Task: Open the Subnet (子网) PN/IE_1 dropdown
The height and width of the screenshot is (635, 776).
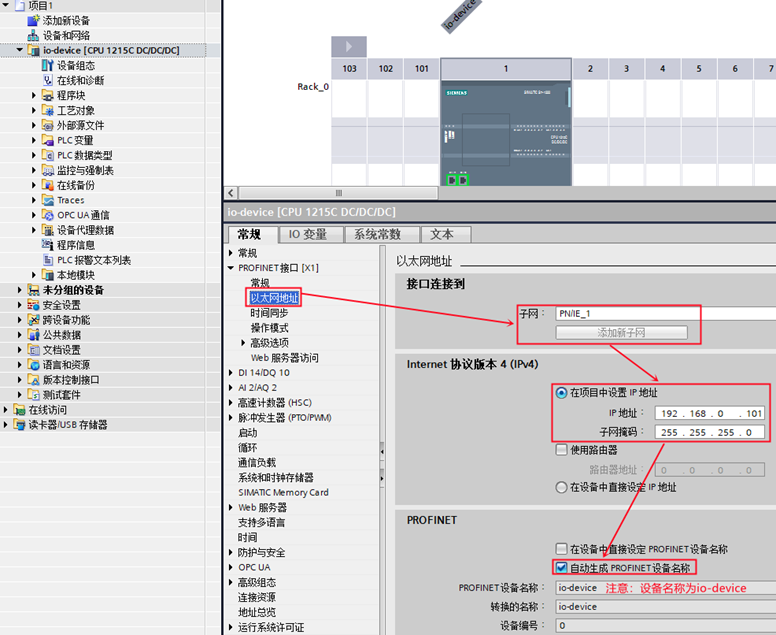Action: tap(666, 314)
